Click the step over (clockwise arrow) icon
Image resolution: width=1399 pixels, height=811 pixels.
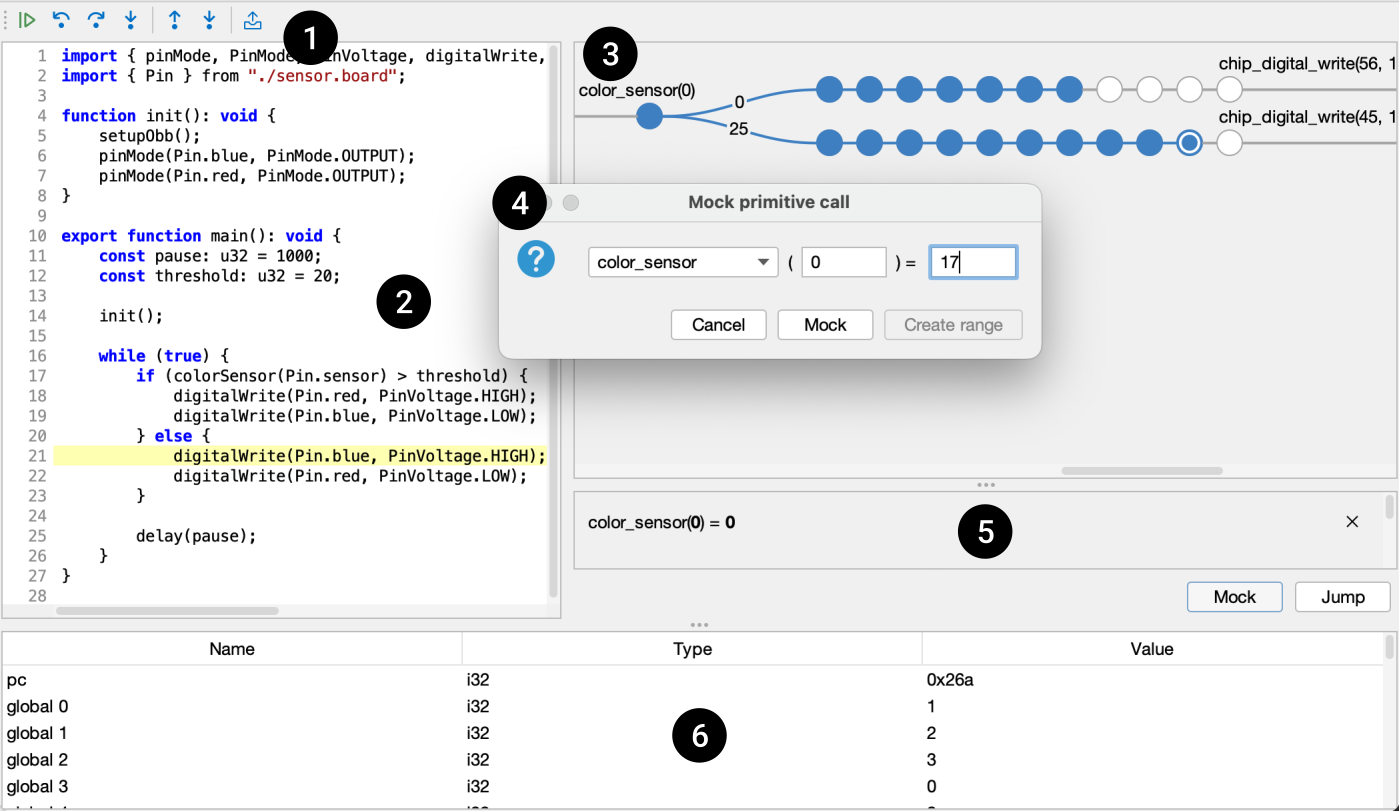(x=96, y=19)
